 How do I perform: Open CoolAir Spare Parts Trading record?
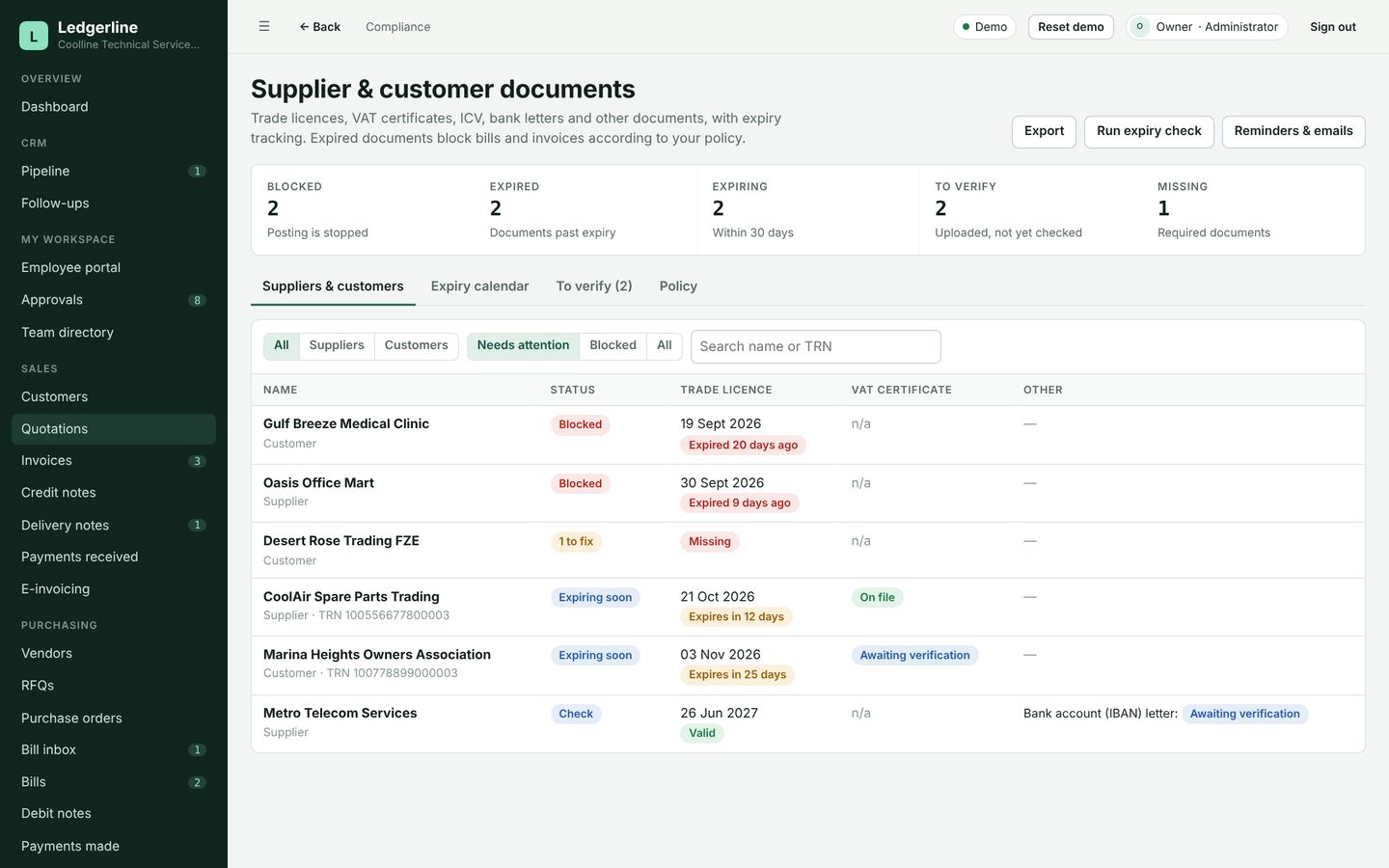coord(807,607)
